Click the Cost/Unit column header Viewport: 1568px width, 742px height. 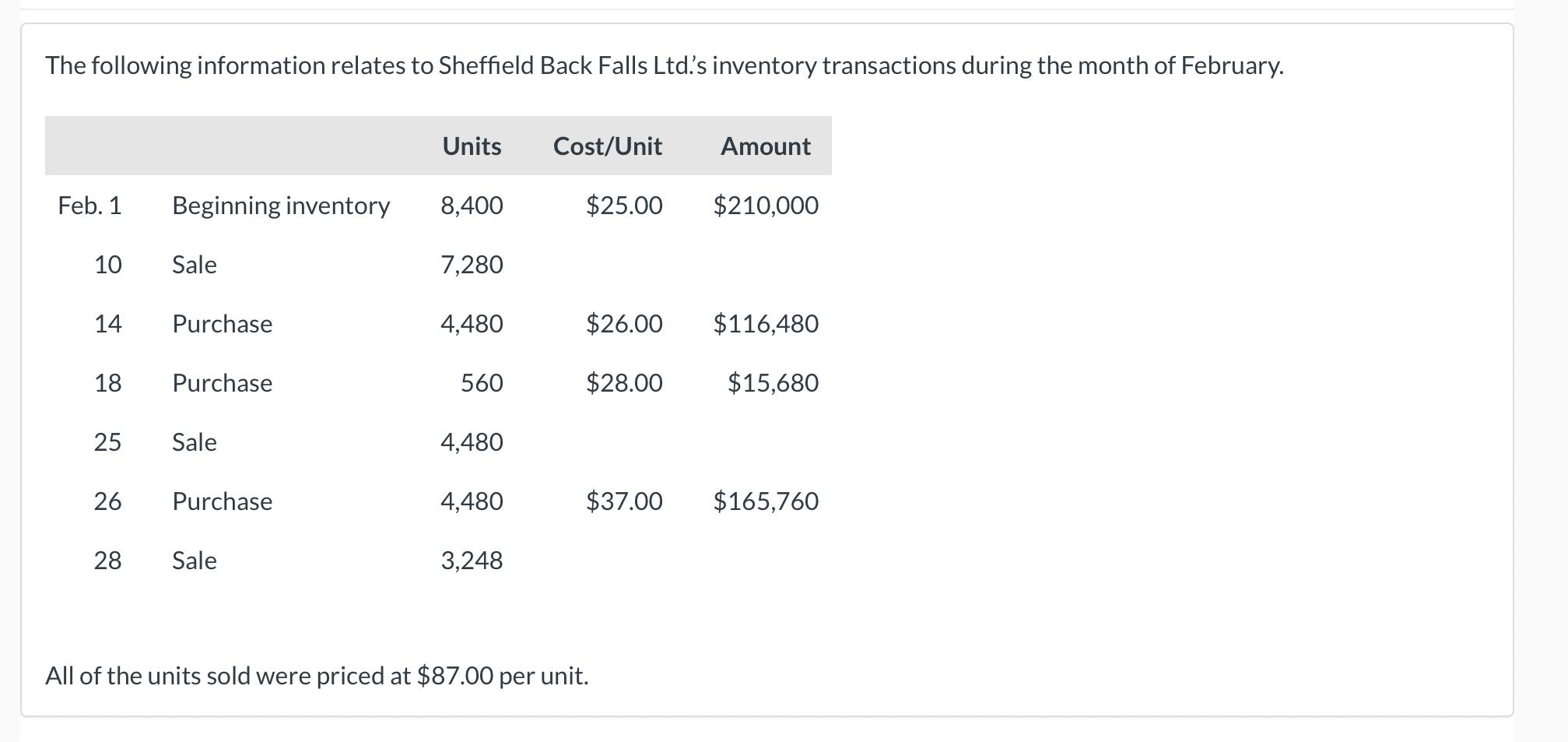pyautogui.click(x=607, y=146)
